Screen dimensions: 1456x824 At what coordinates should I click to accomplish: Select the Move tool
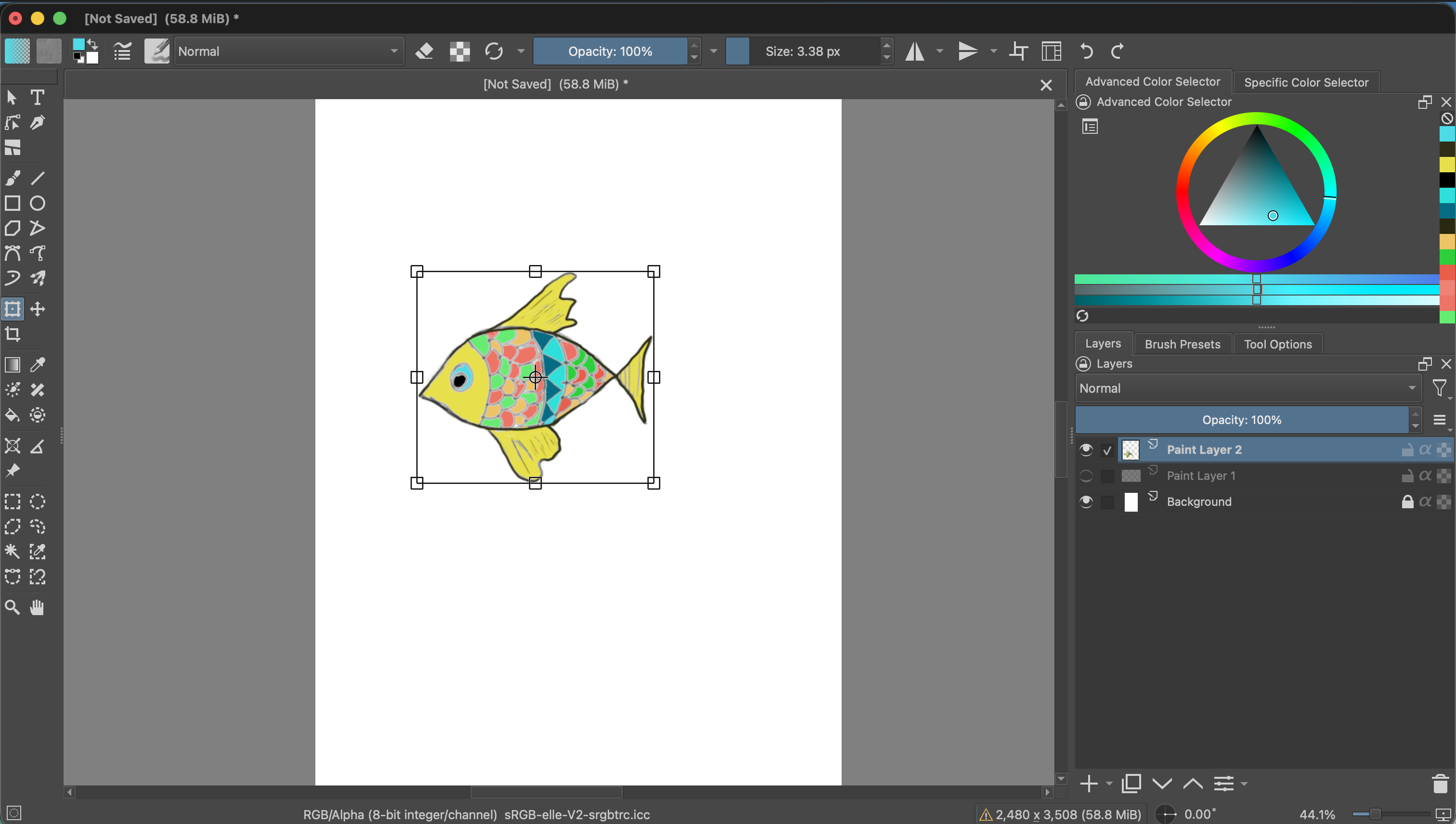(x=38, y=309)
